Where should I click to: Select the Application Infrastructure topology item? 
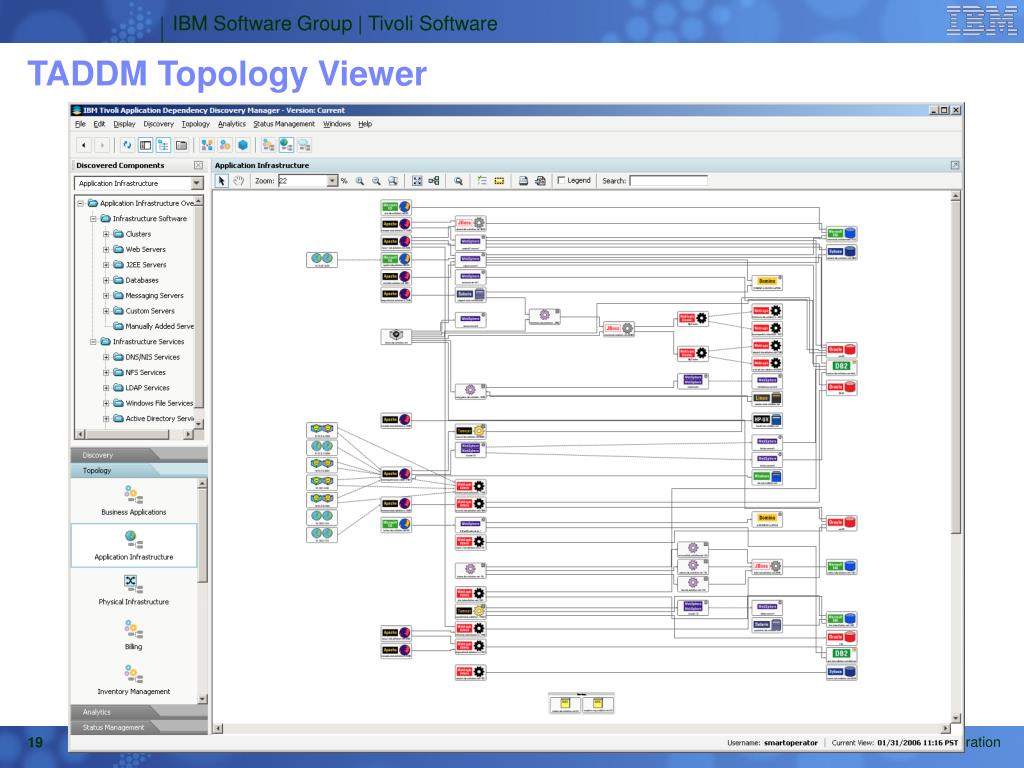click(133, 545)
